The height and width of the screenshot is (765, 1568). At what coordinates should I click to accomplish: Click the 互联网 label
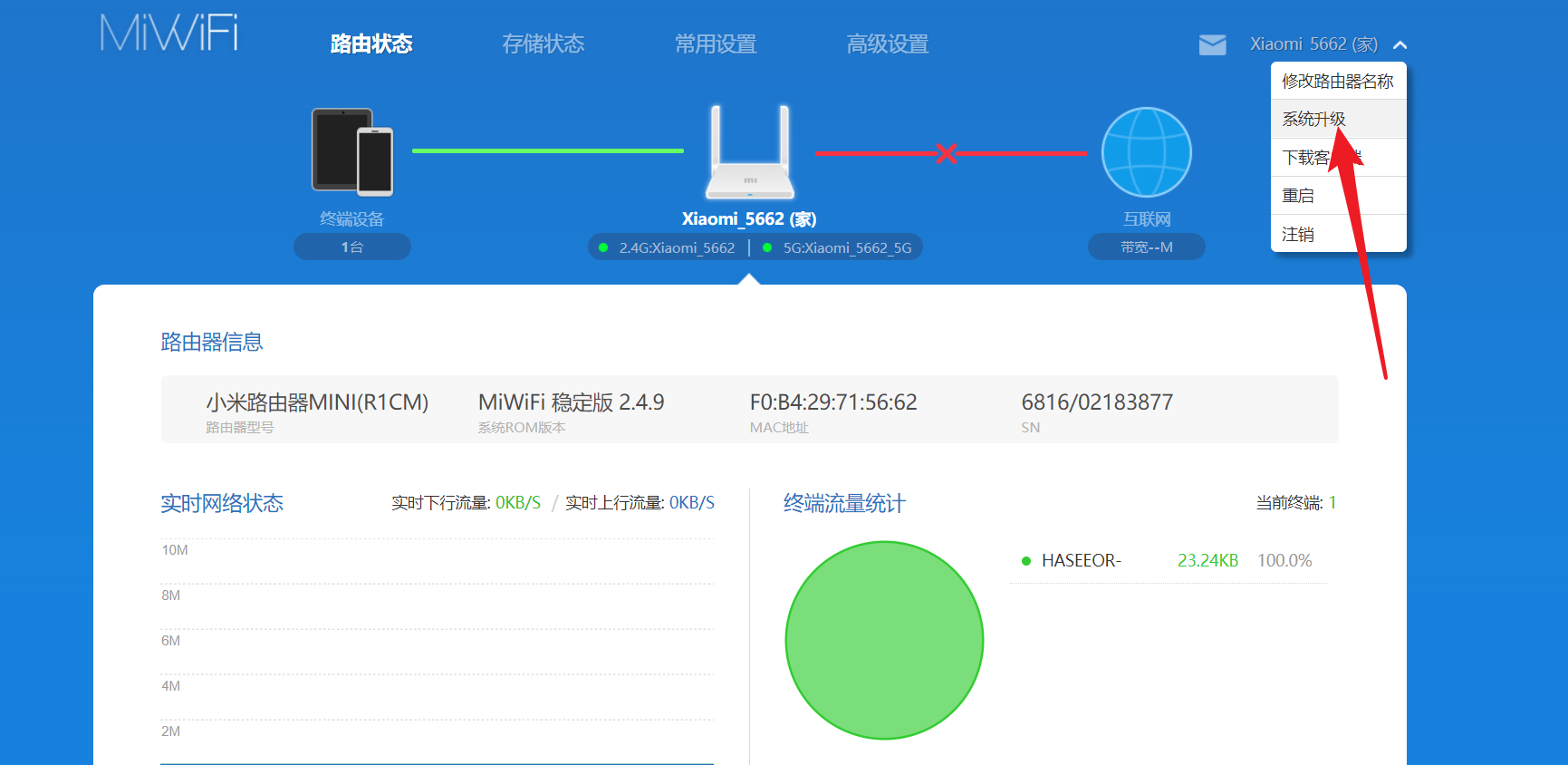pos(1147,218)
